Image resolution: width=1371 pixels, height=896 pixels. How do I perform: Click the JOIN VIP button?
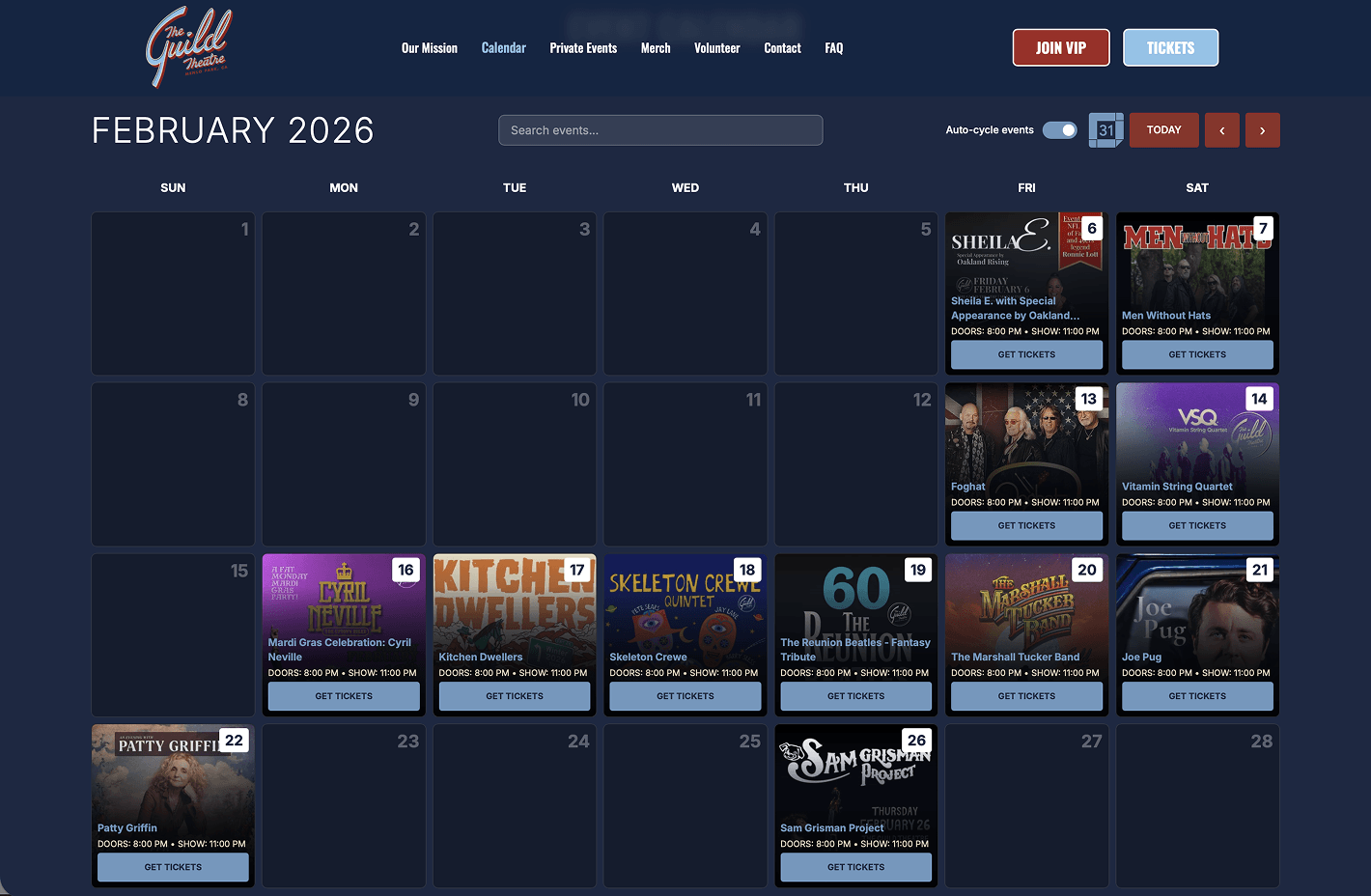(x=1061, y=47)
